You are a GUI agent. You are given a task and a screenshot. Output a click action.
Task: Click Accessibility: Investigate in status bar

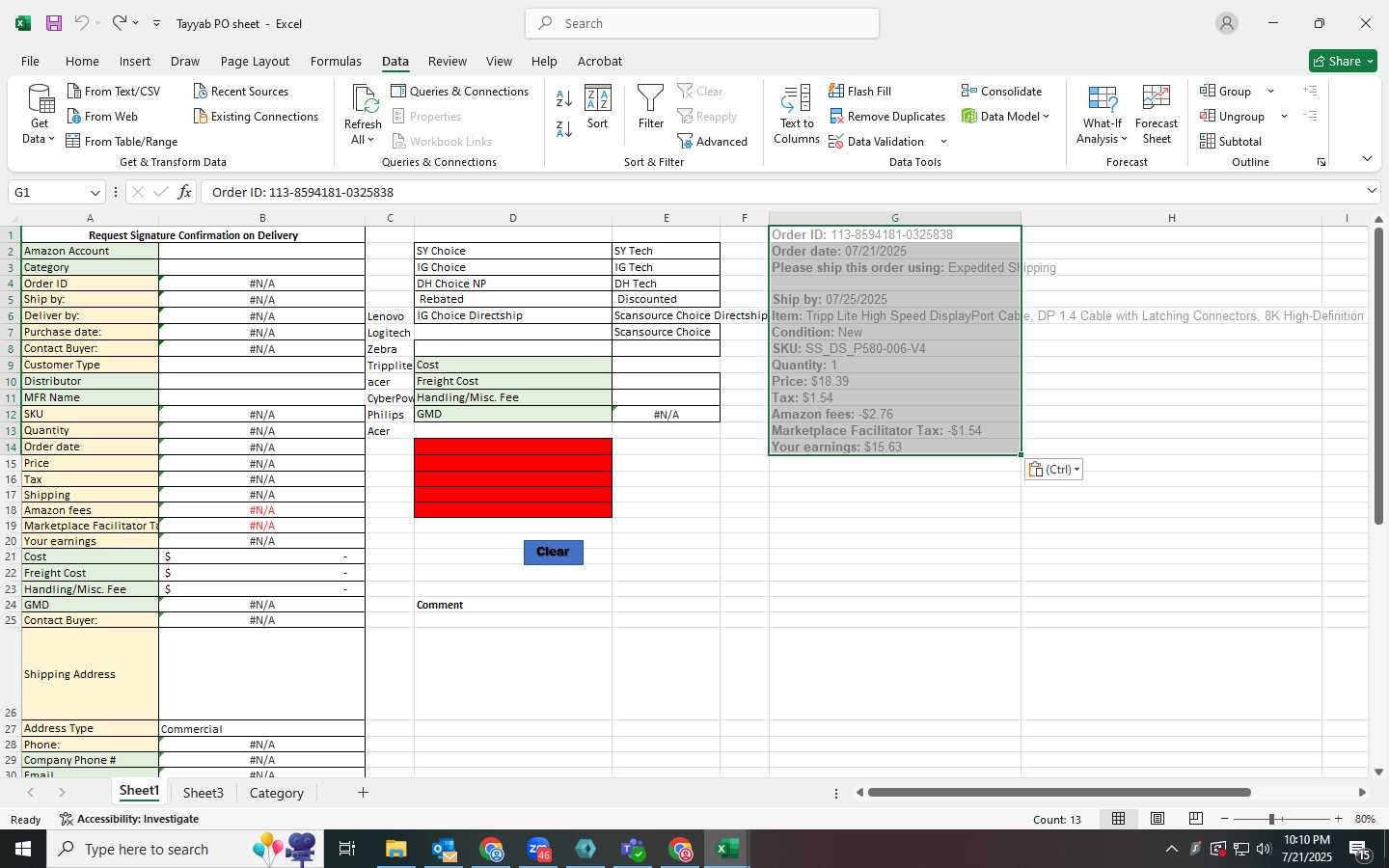click(129, 819)
